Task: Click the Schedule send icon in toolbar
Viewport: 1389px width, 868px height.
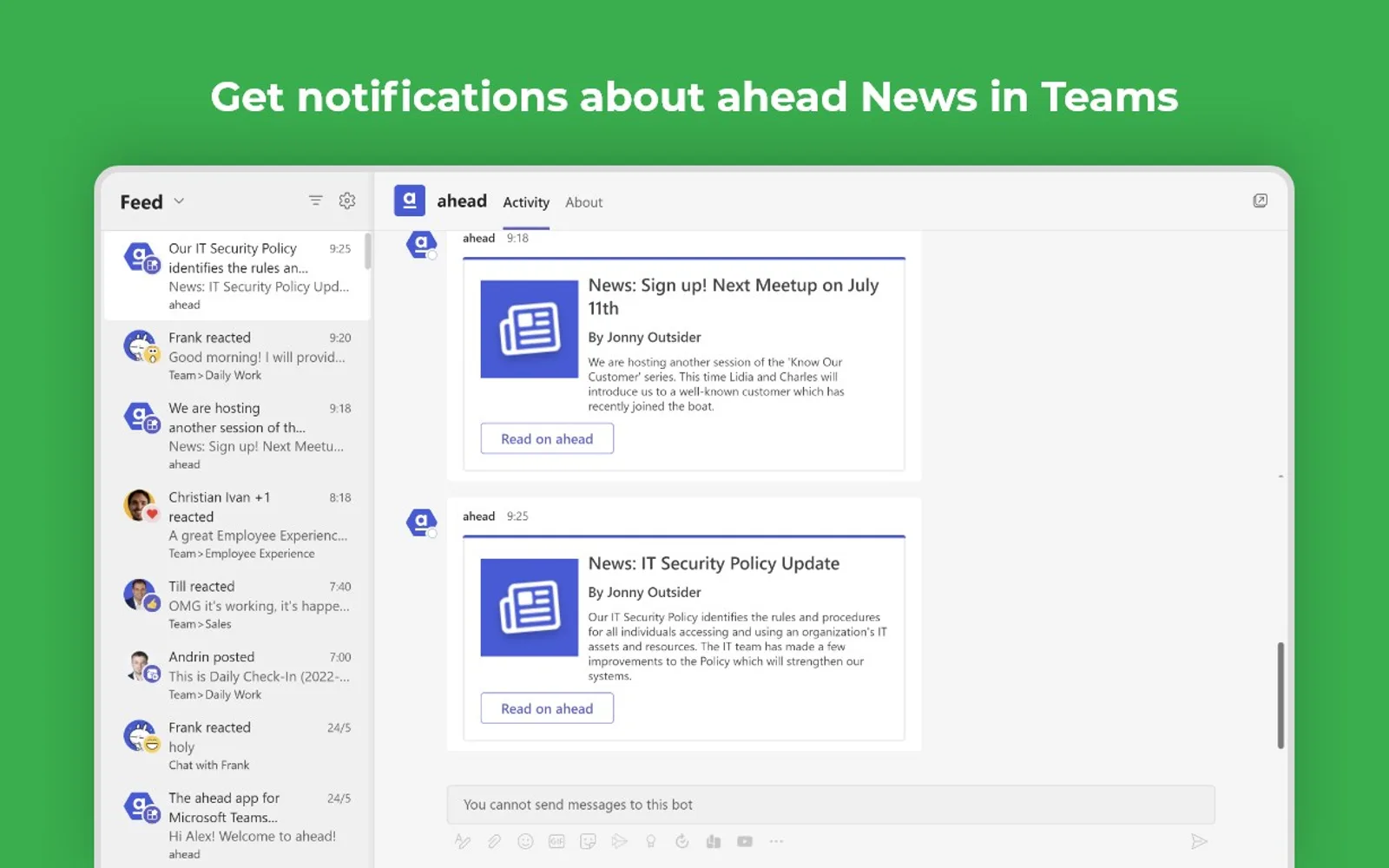Action: pyautogui.click(x=619, y=841)
